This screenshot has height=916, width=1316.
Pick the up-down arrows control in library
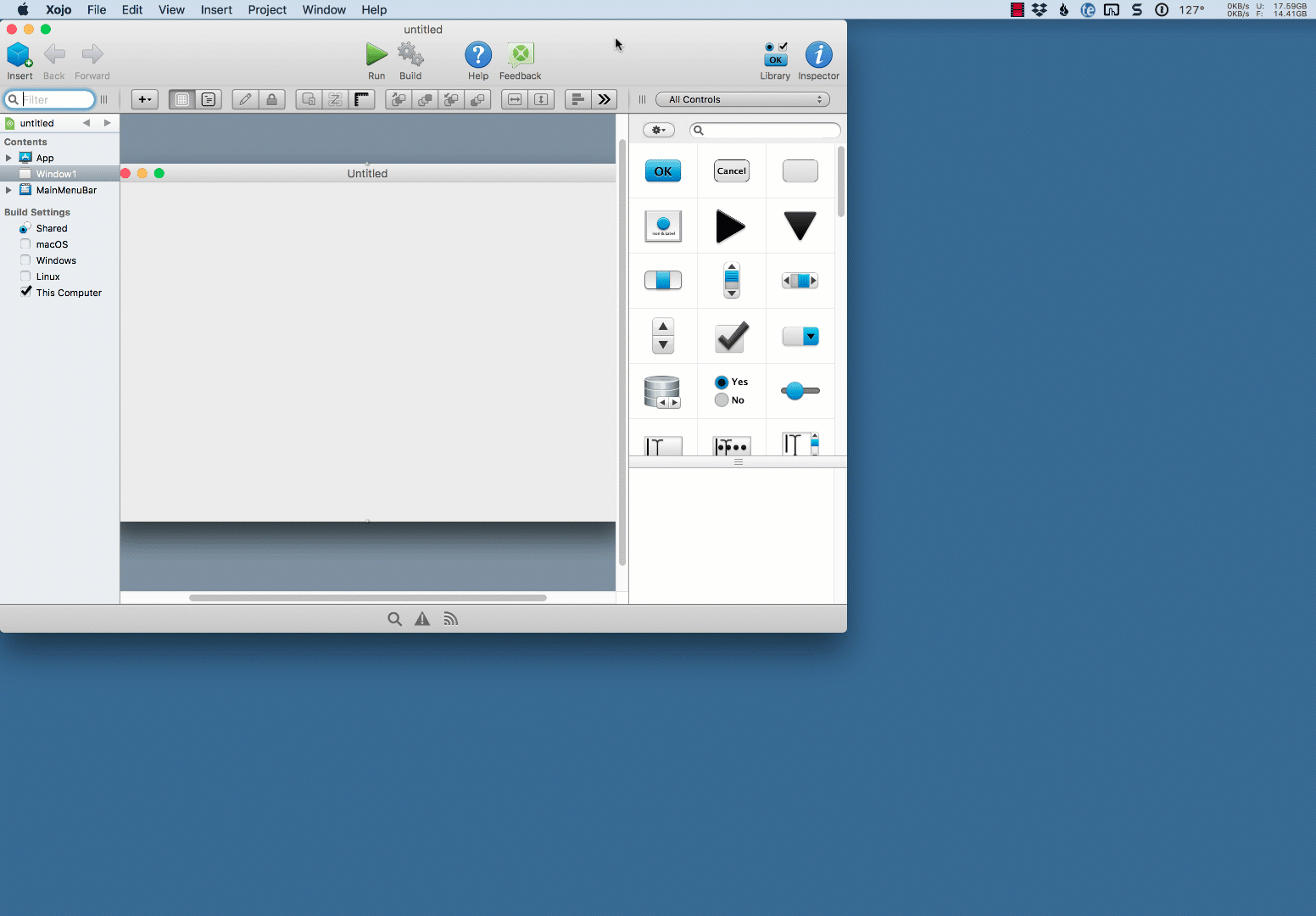click(x=663, y=336)
